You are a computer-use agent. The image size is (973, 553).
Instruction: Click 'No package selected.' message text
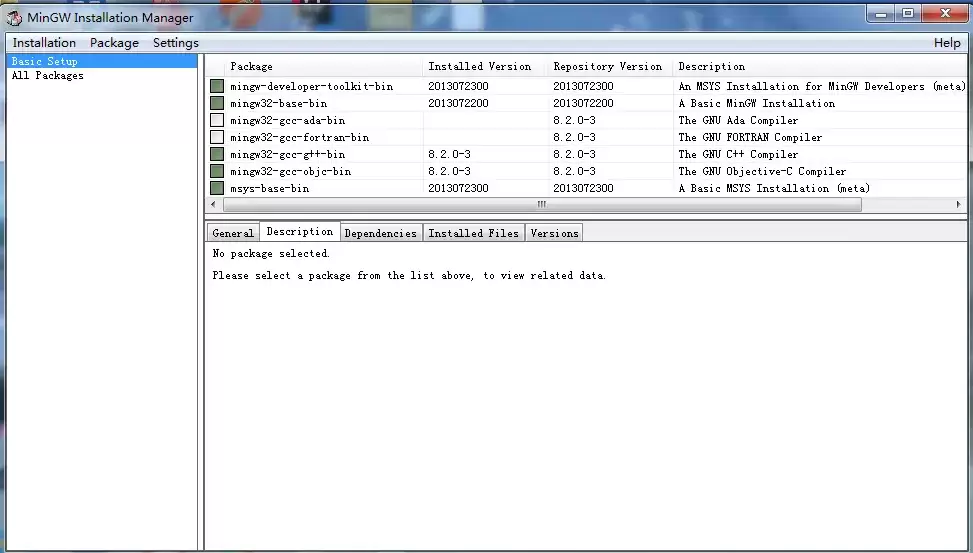pos(271,253)
